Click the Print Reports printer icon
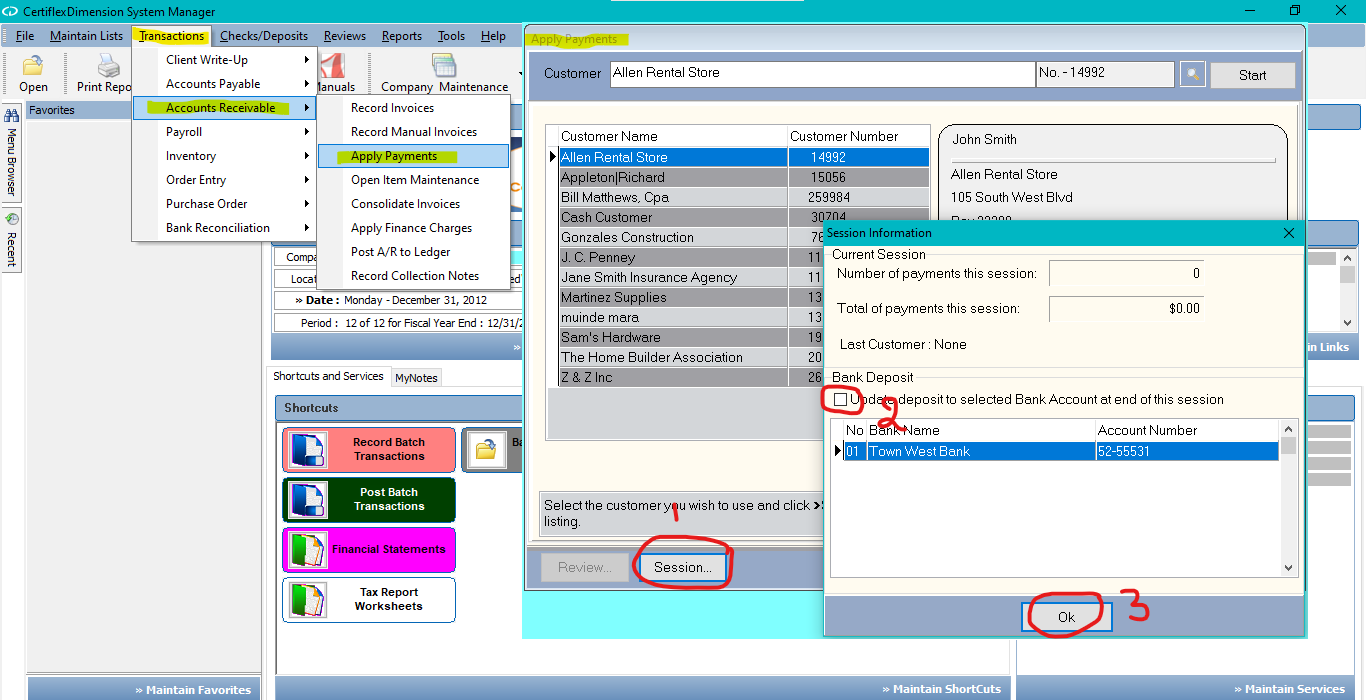The width and height of the screenshot is (1366, 700). pos(108,66)
